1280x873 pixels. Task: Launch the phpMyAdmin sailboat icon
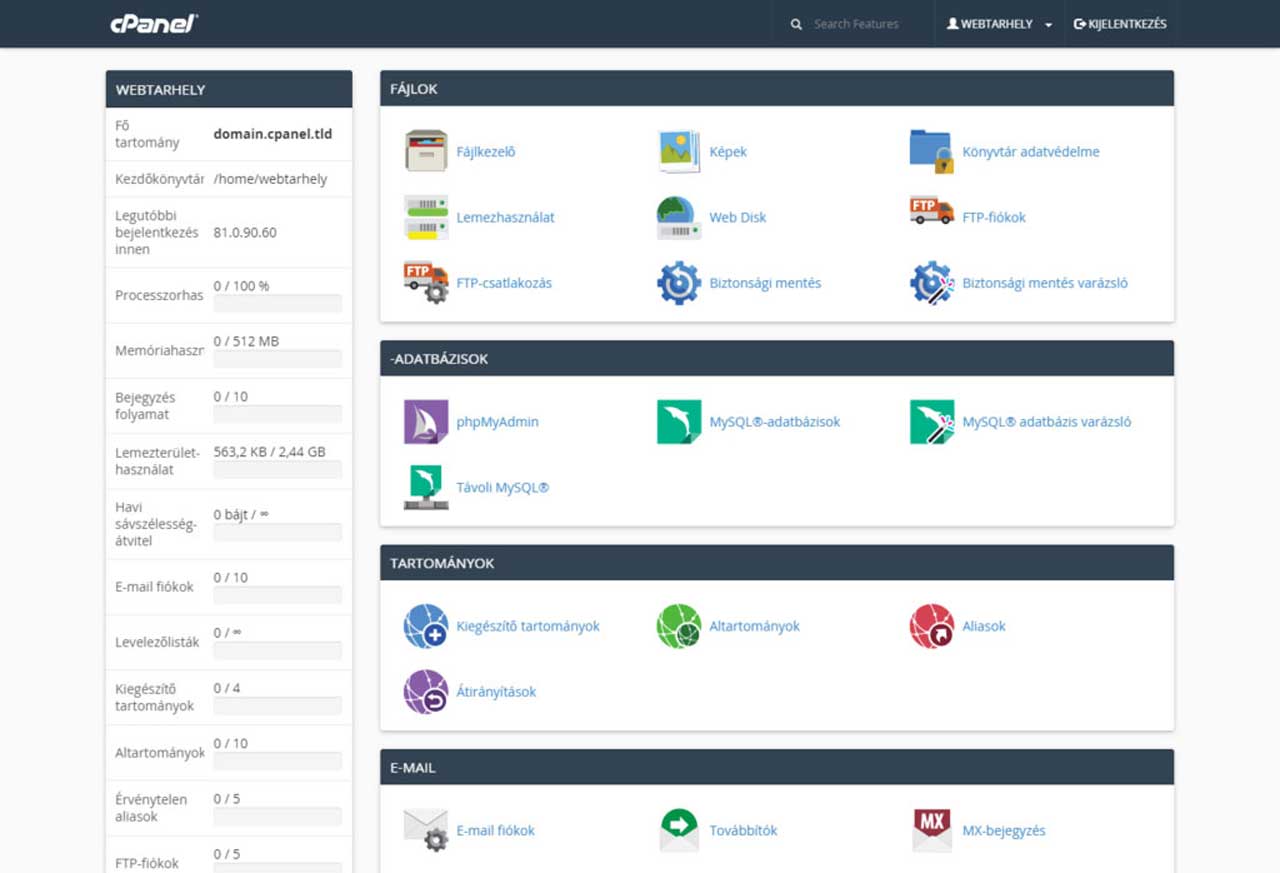coord(426,422)
